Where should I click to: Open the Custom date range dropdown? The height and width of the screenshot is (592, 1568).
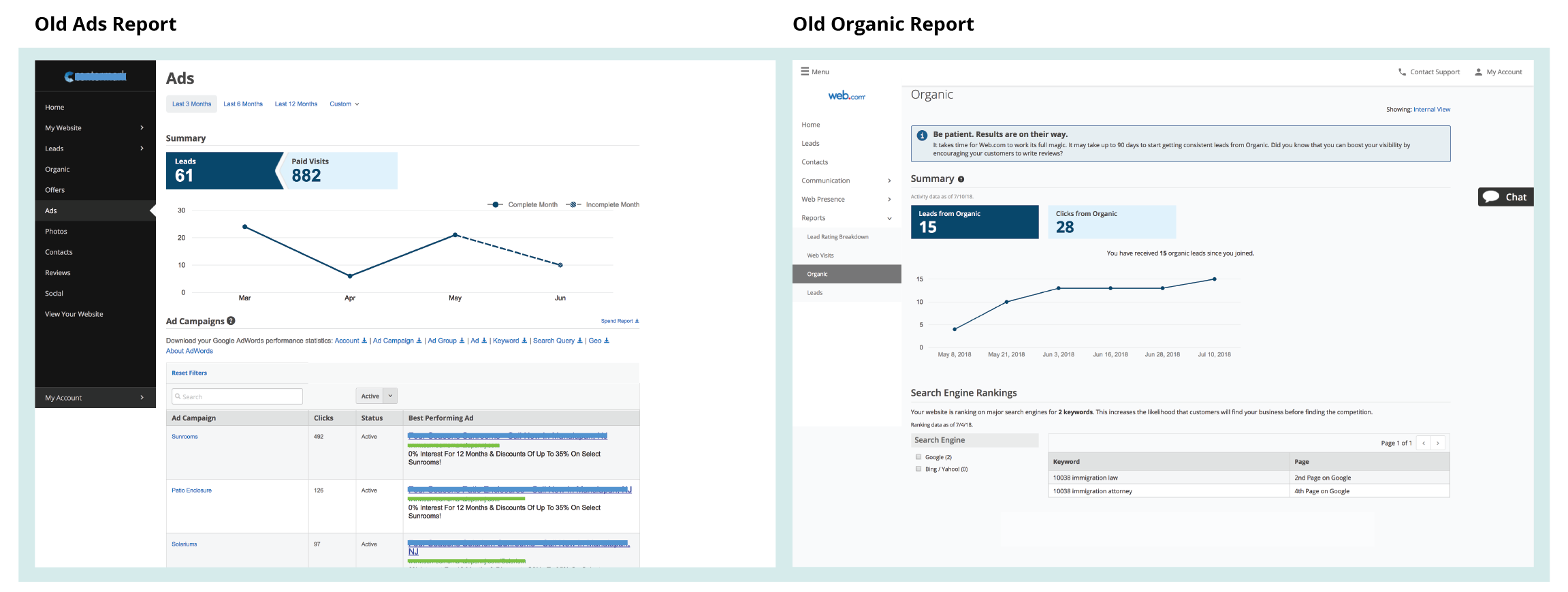(344, 104)
